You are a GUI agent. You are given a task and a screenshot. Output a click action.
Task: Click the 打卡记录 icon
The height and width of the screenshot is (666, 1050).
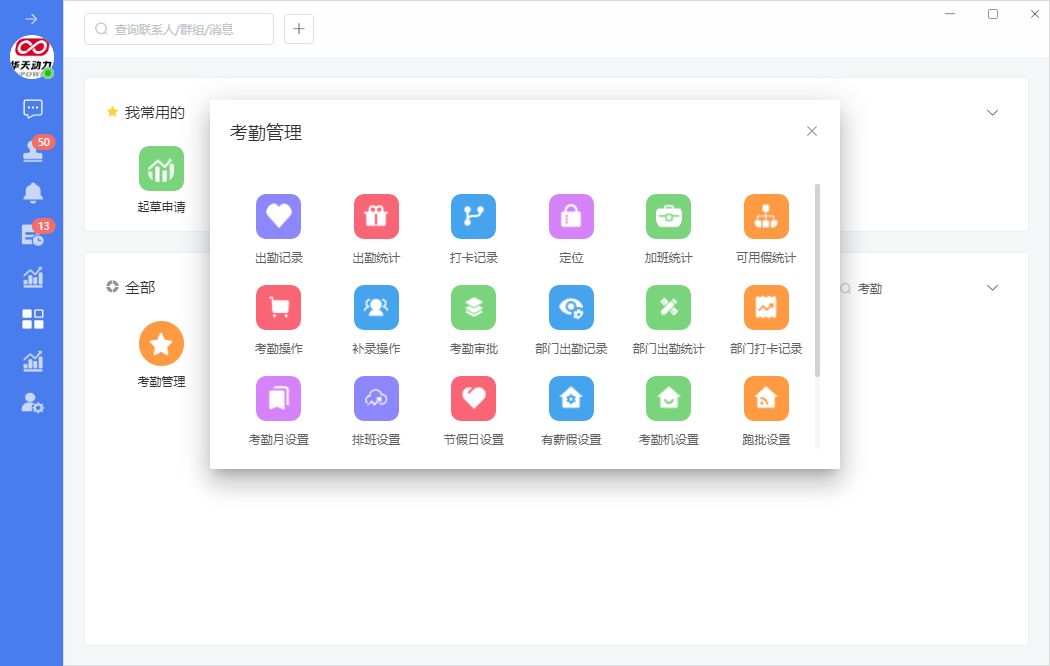(473, 216)
